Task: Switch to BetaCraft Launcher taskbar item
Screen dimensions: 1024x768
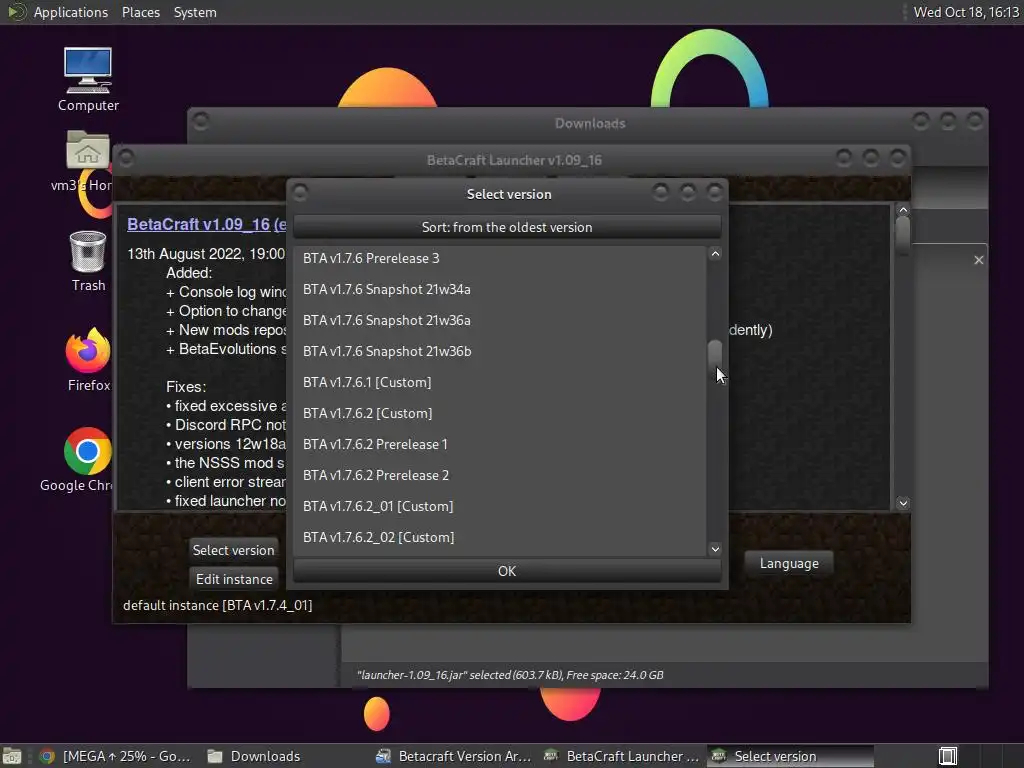Action: [622, 756]
